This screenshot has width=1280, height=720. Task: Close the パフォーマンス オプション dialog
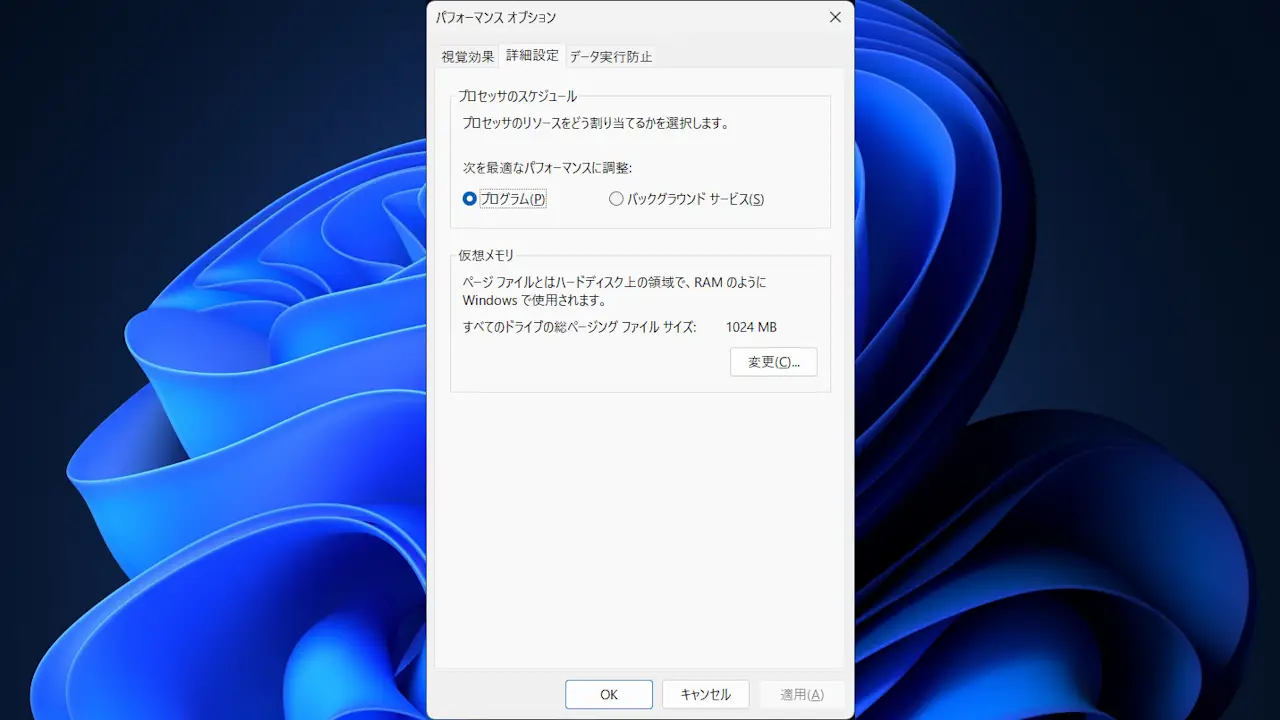[x=835, y=17]
